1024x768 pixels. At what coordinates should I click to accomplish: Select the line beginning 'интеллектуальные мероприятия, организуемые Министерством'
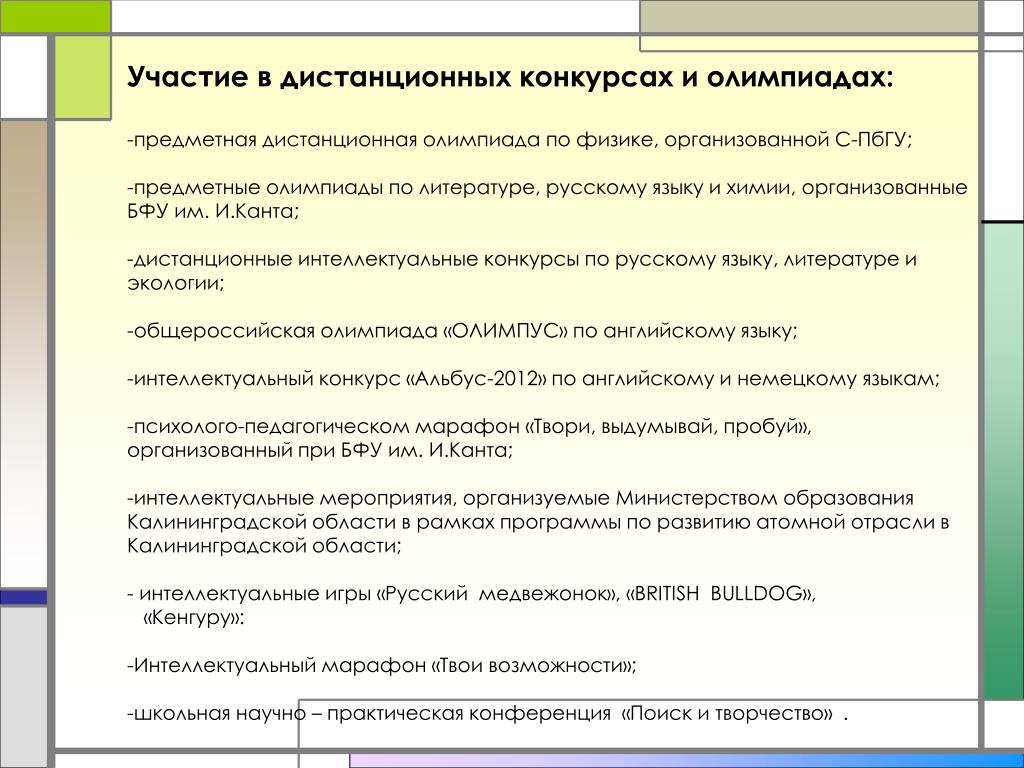520,499
